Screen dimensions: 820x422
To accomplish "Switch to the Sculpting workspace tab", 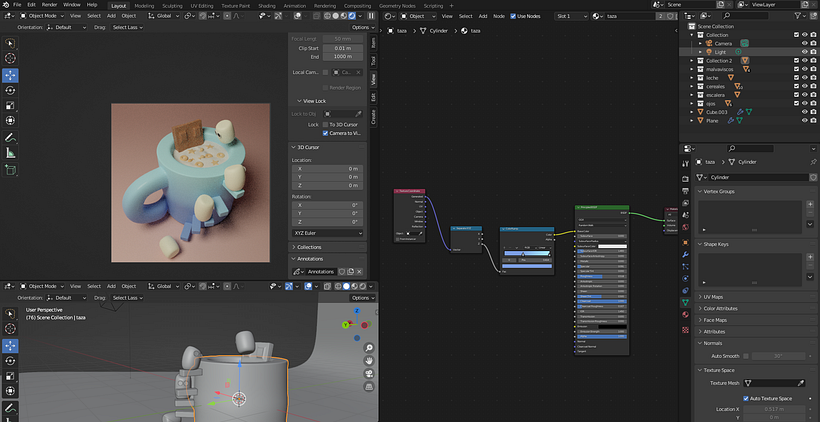I will pyautogui.click(x=172, y=5).
